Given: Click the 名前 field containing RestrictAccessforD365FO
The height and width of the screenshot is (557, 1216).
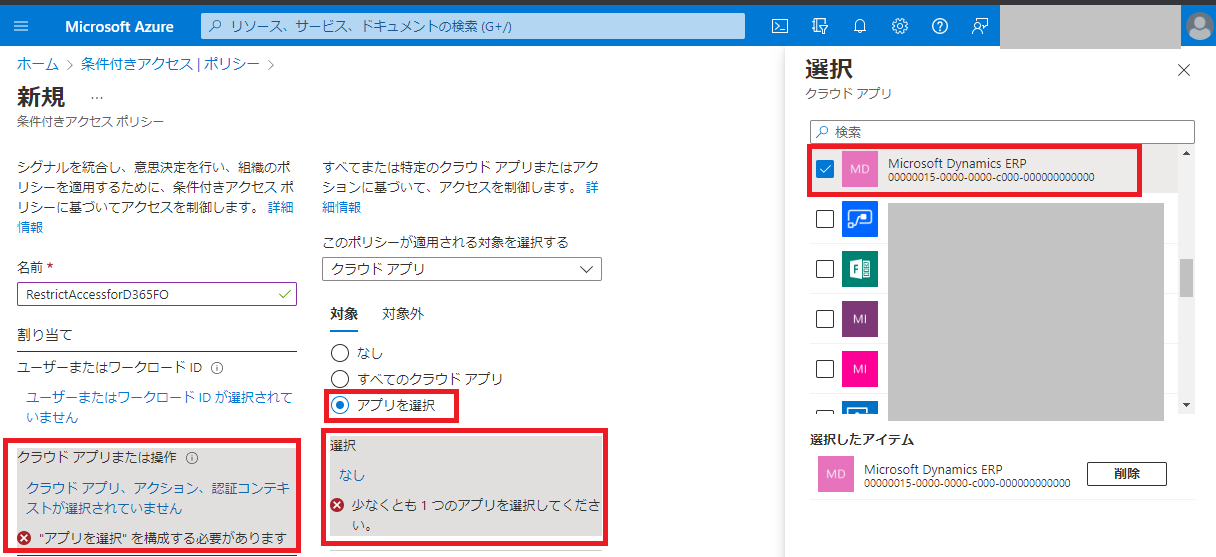Looking at the screenshot, I should coord(157,294).
